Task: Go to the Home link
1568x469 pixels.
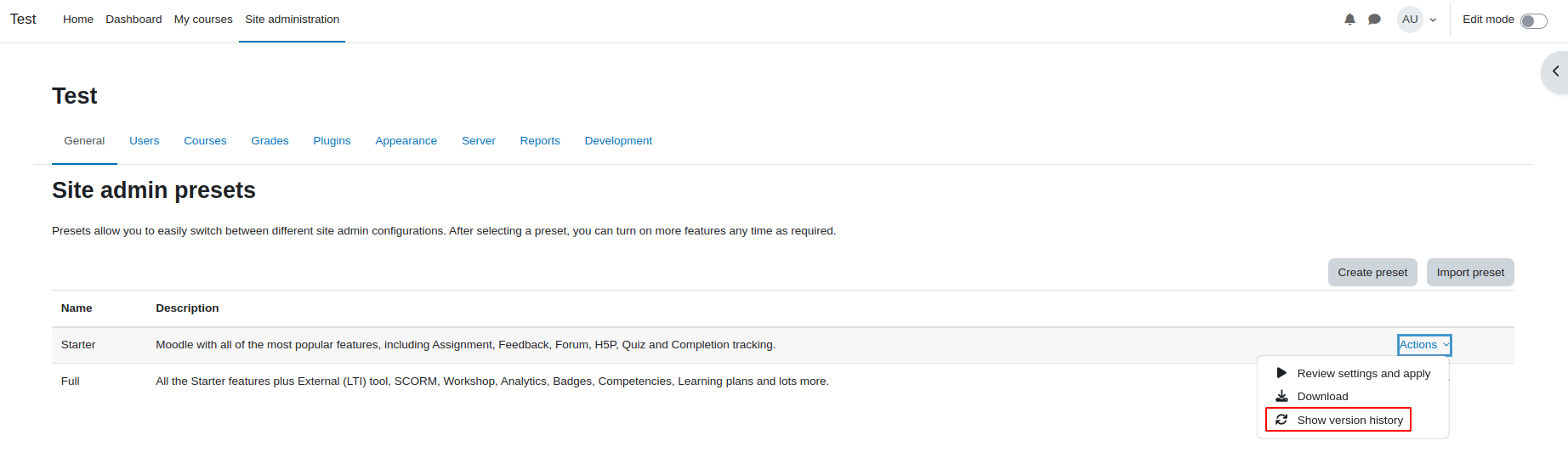Action: [x=78, y=20]
